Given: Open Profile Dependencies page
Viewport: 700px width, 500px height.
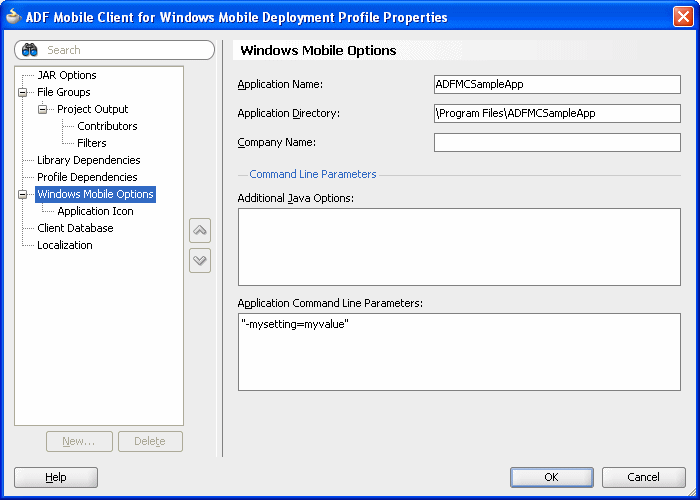Looking at the screenshot, I should pos(87,177).
